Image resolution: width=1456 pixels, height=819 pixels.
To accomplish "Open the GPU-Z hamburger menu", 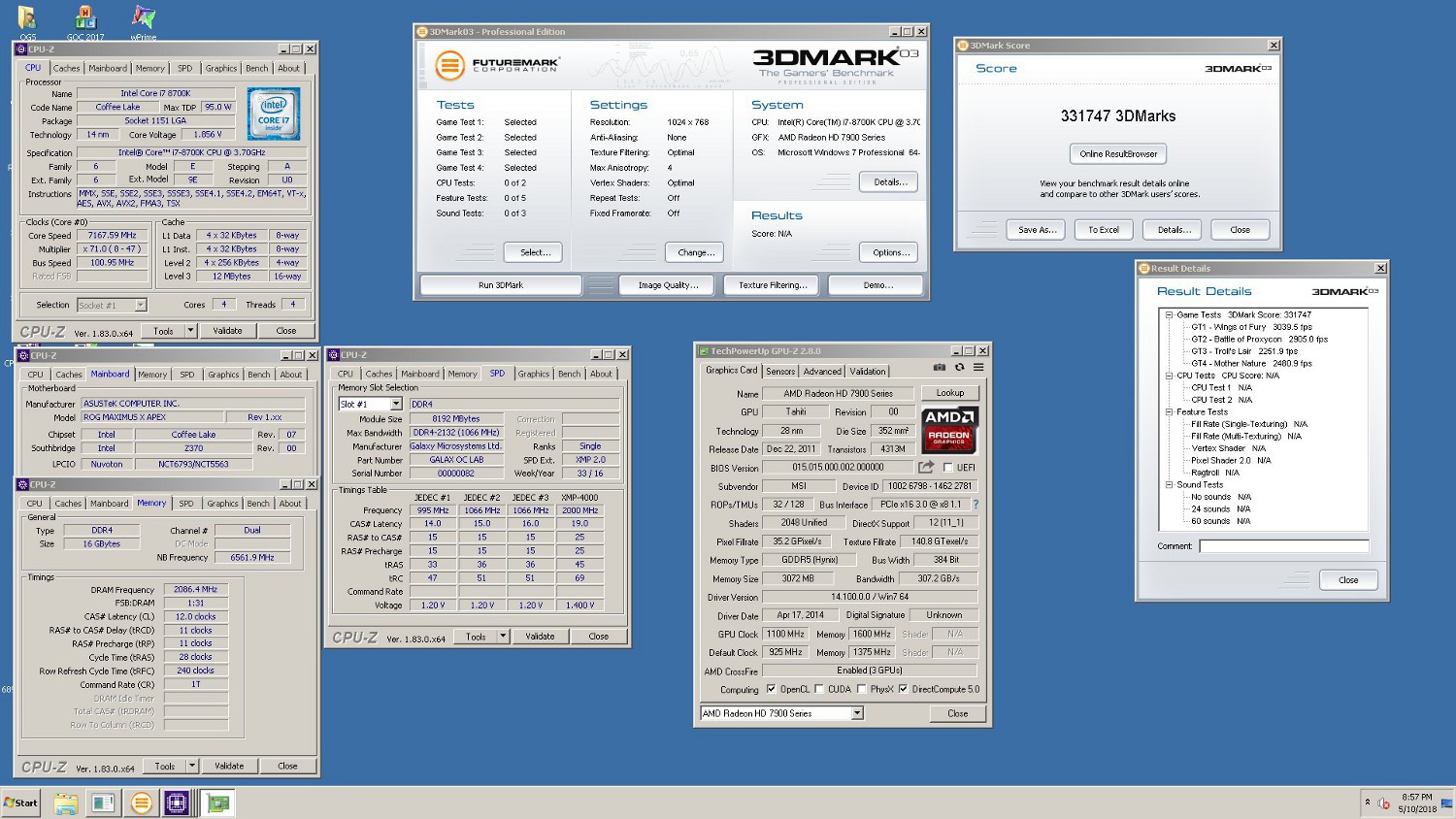I will coord(978,368).
